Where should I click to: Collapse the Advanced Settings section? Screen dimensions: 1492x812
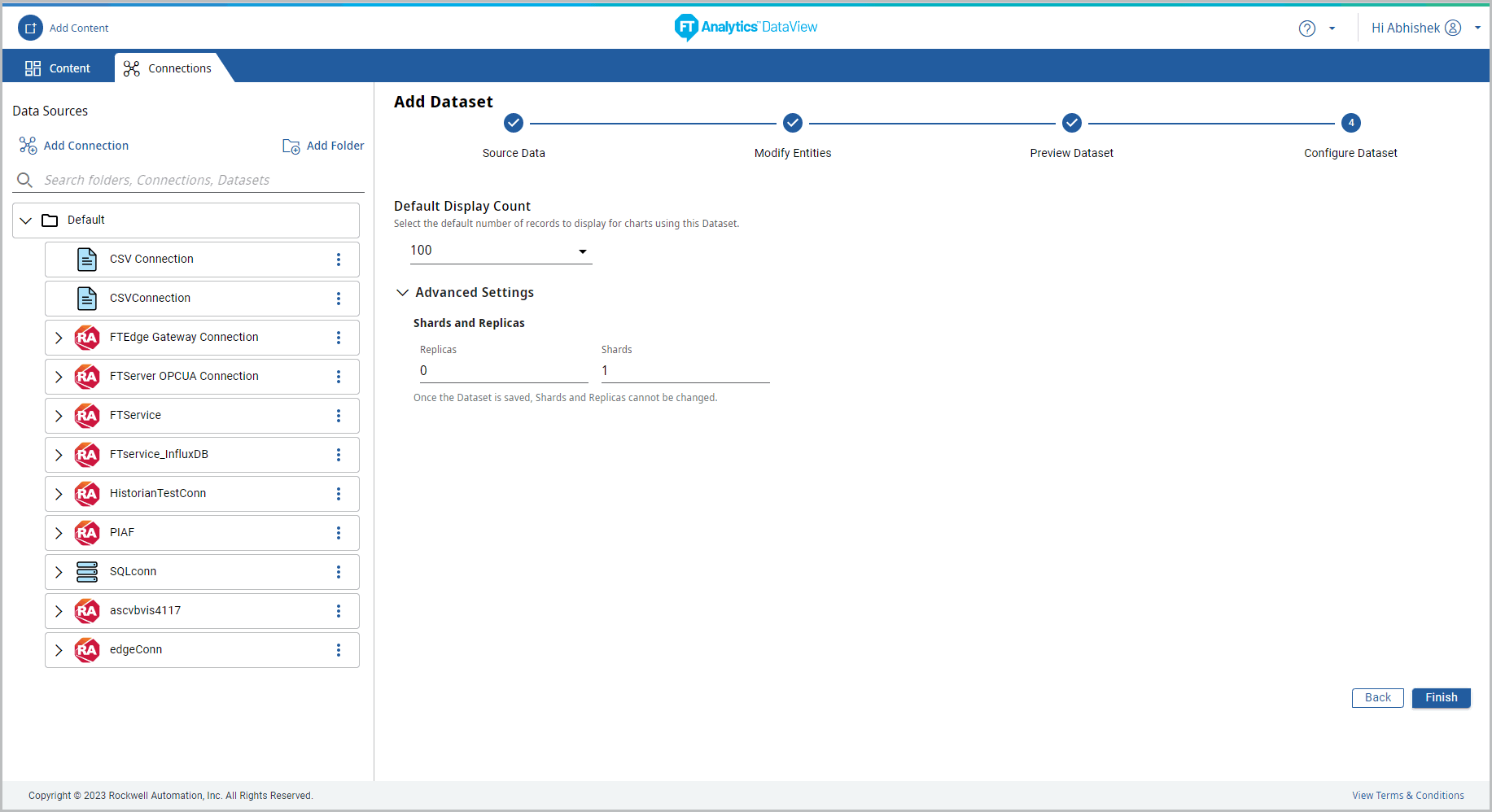point(403,293)
